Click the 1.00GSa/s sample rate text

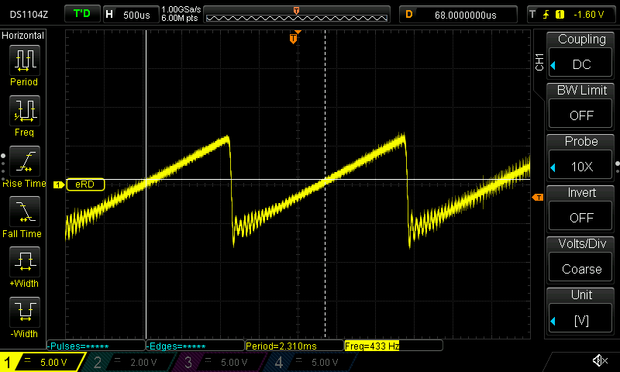point(181,9)
